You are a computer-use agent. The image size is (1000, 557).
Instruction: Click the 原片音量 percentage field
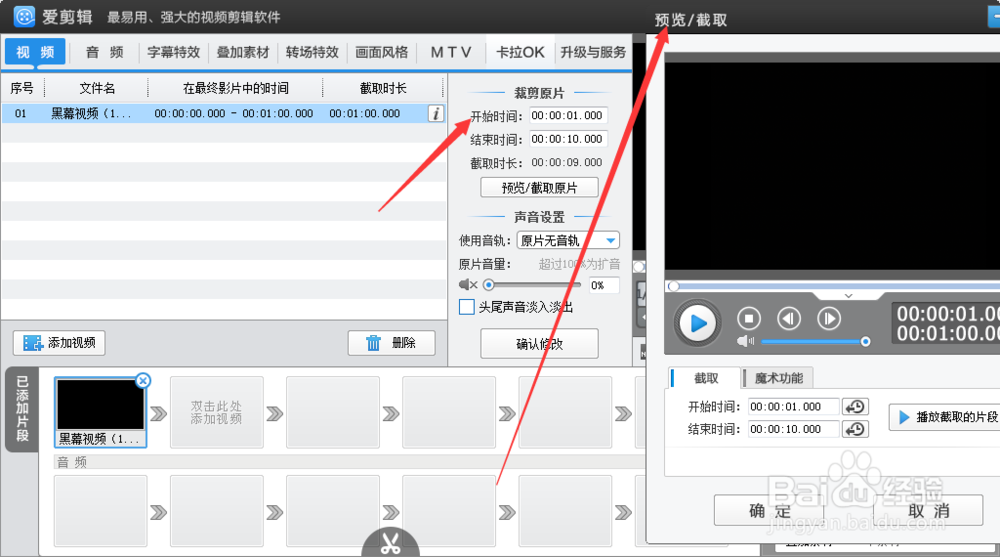[603, 285]
